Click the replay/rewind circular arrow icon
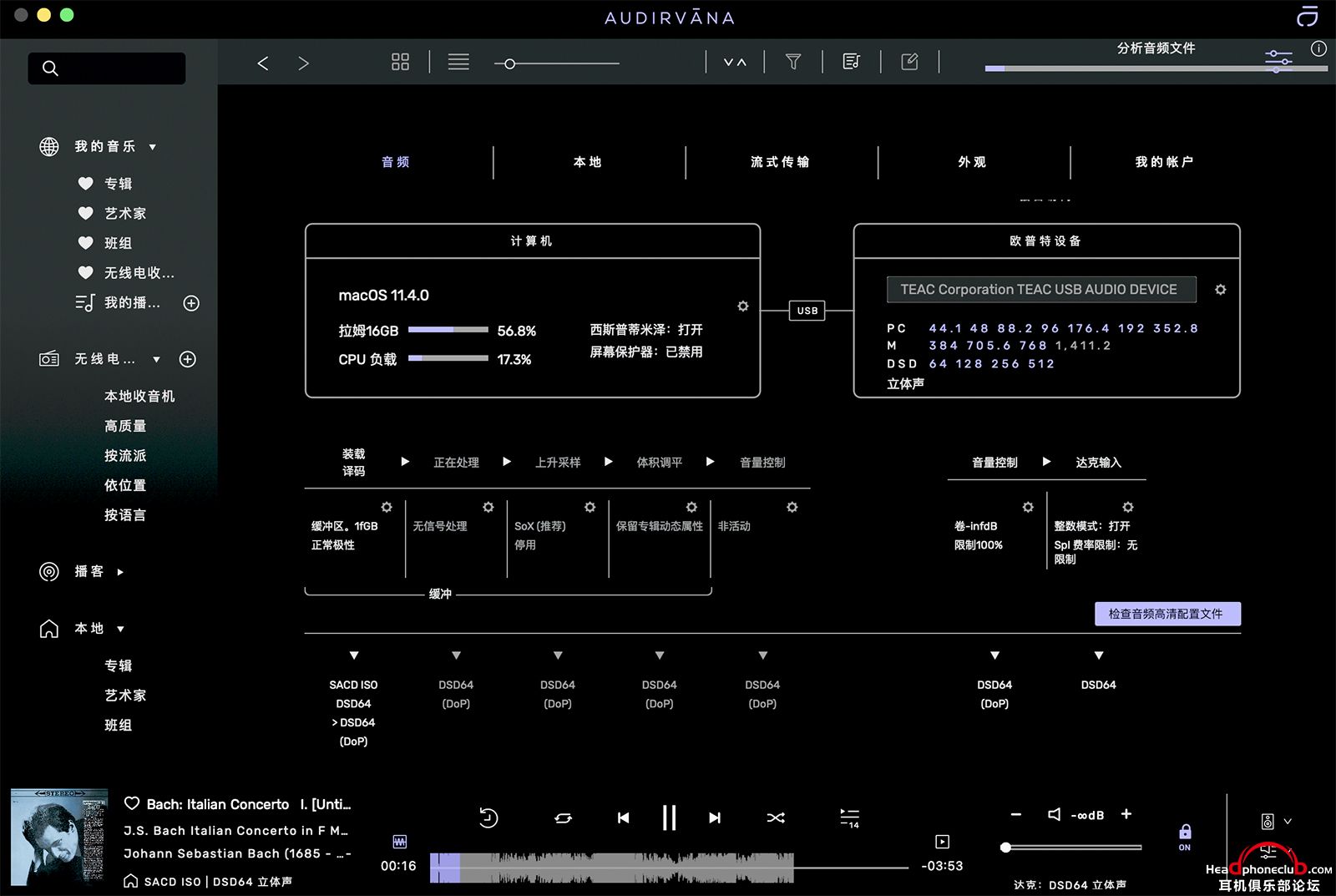Screen dimensions: 1336x896 488,818
